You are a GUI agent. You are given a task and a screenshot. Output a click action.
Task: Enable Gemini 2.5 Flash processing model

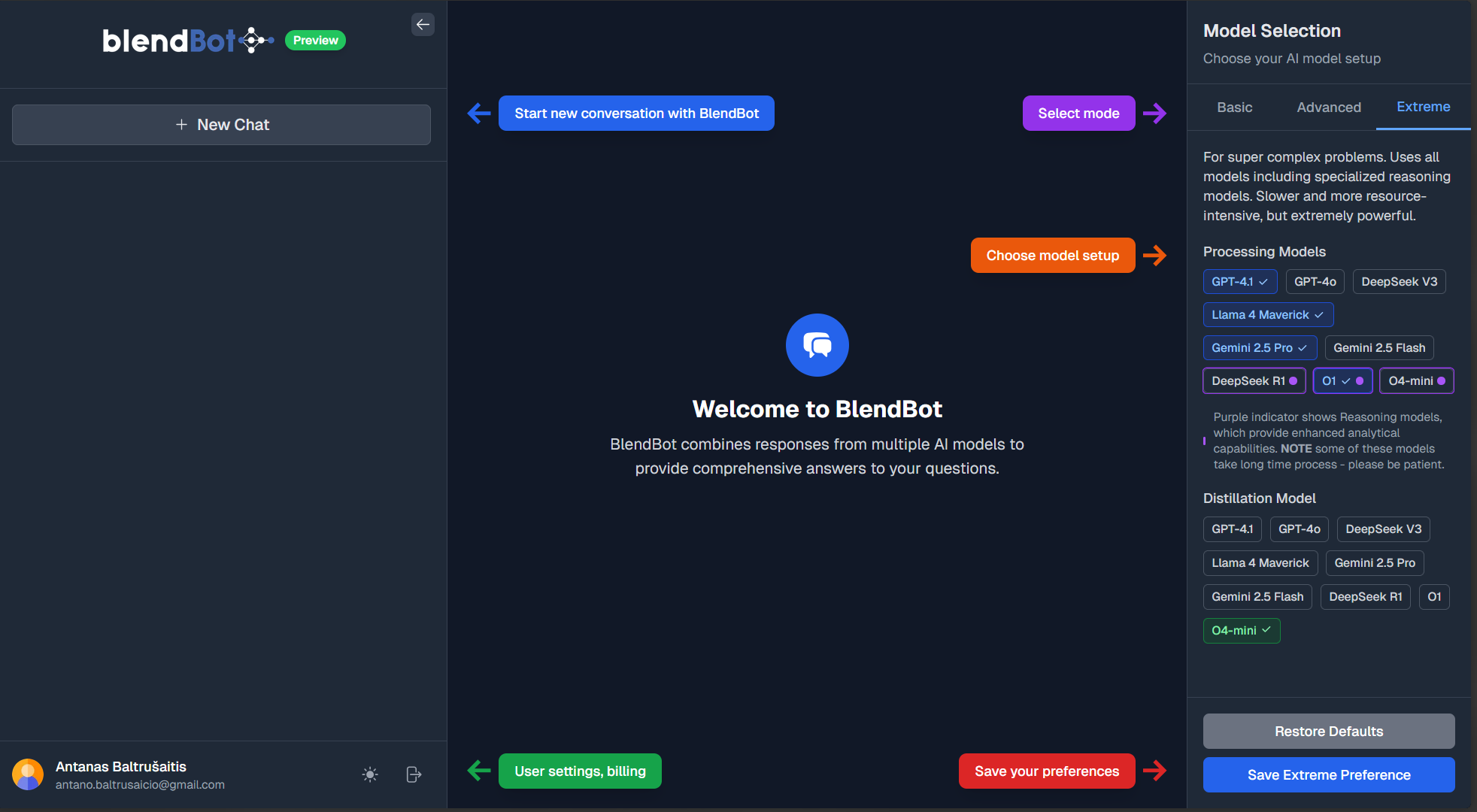1379,348
